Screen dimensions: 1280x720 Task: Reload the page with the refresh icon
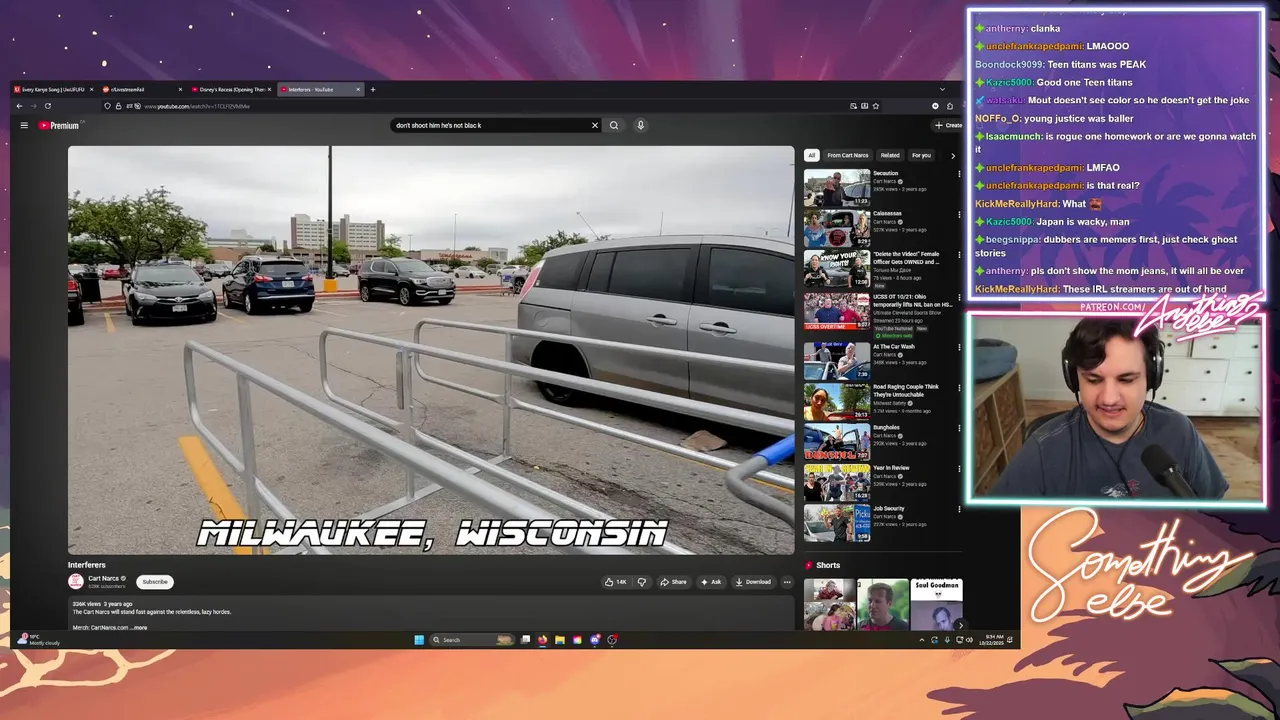click(x=47, y=106)
